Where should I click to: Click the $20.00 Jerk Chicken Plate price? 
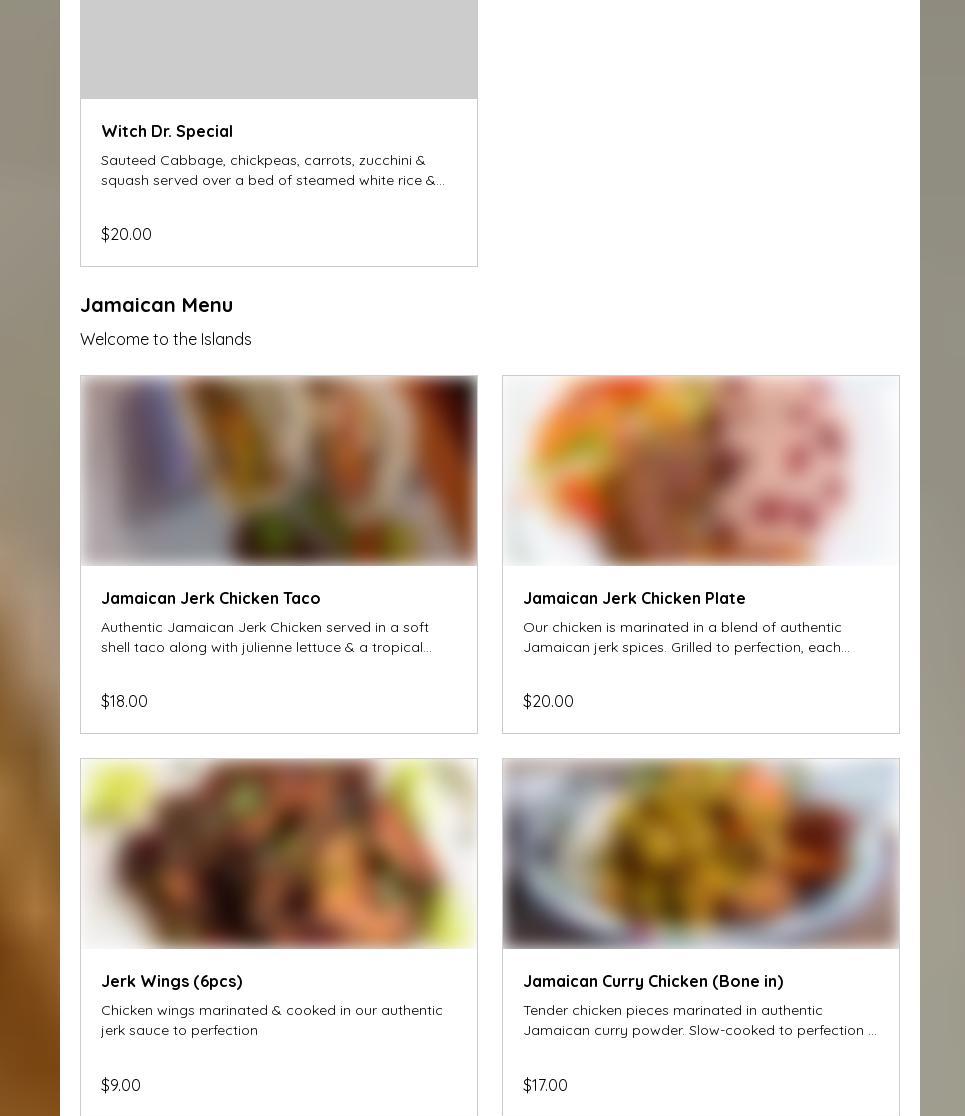[x=548, y=701]
